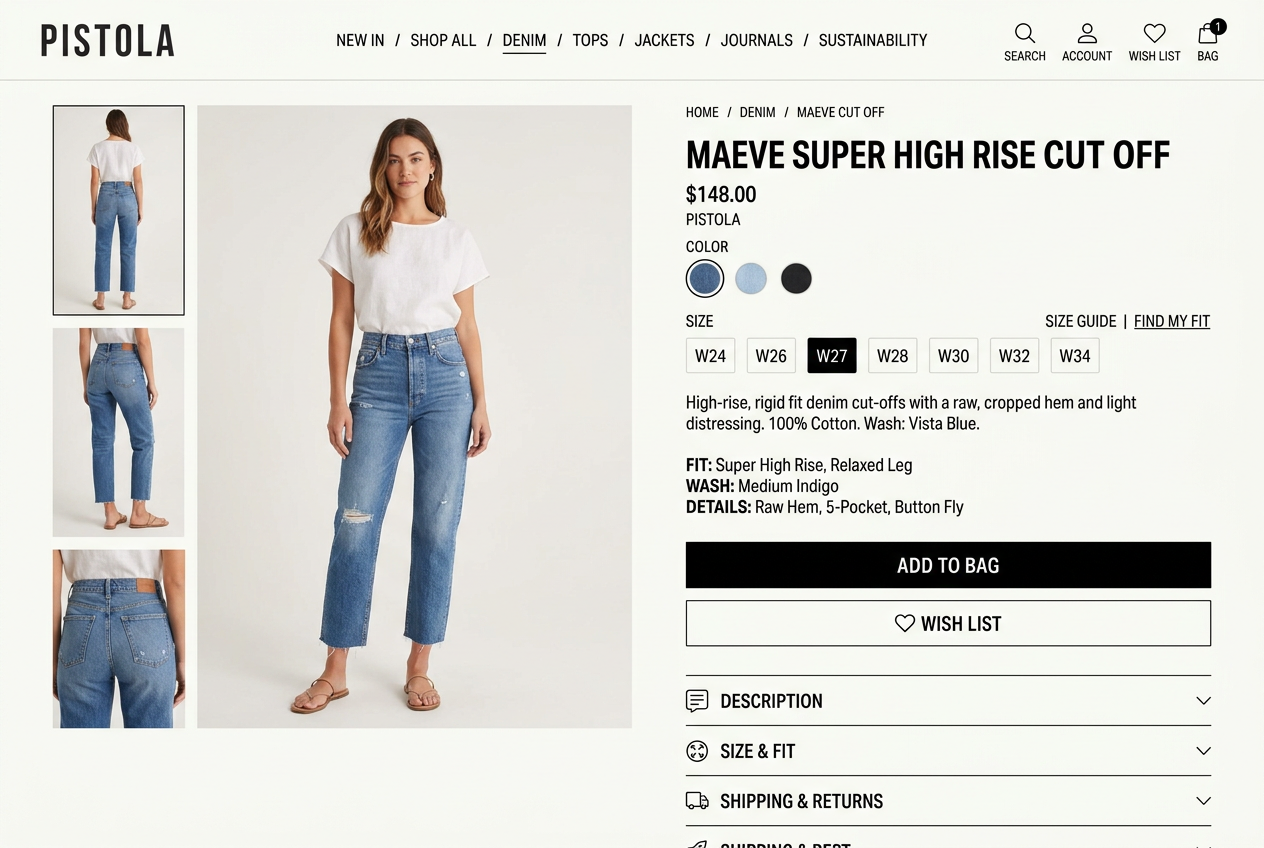Select size W24

tap(710, 356)
